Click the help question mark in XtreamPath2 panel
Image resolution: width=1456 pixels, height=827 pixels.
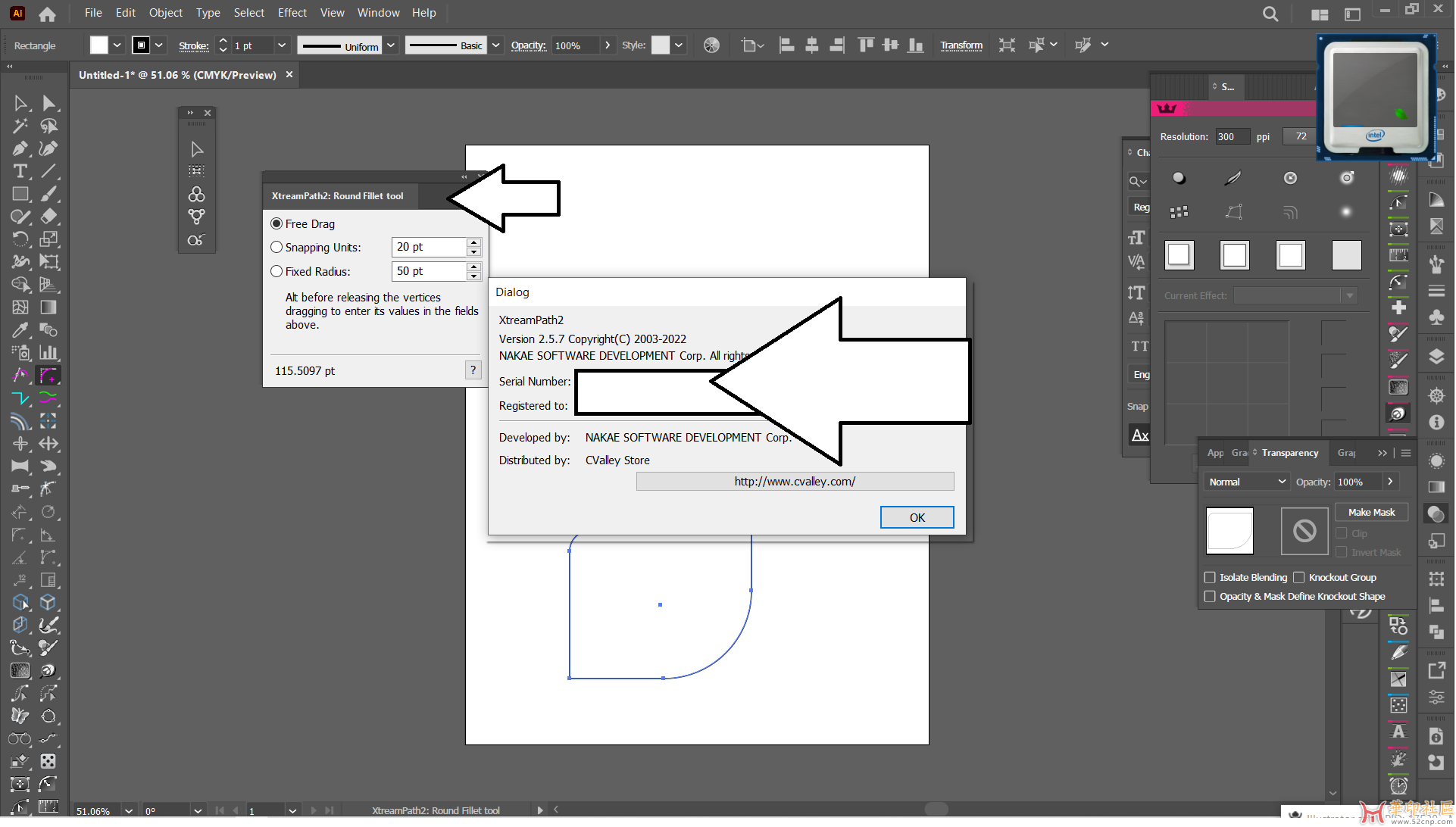point(473,370)
